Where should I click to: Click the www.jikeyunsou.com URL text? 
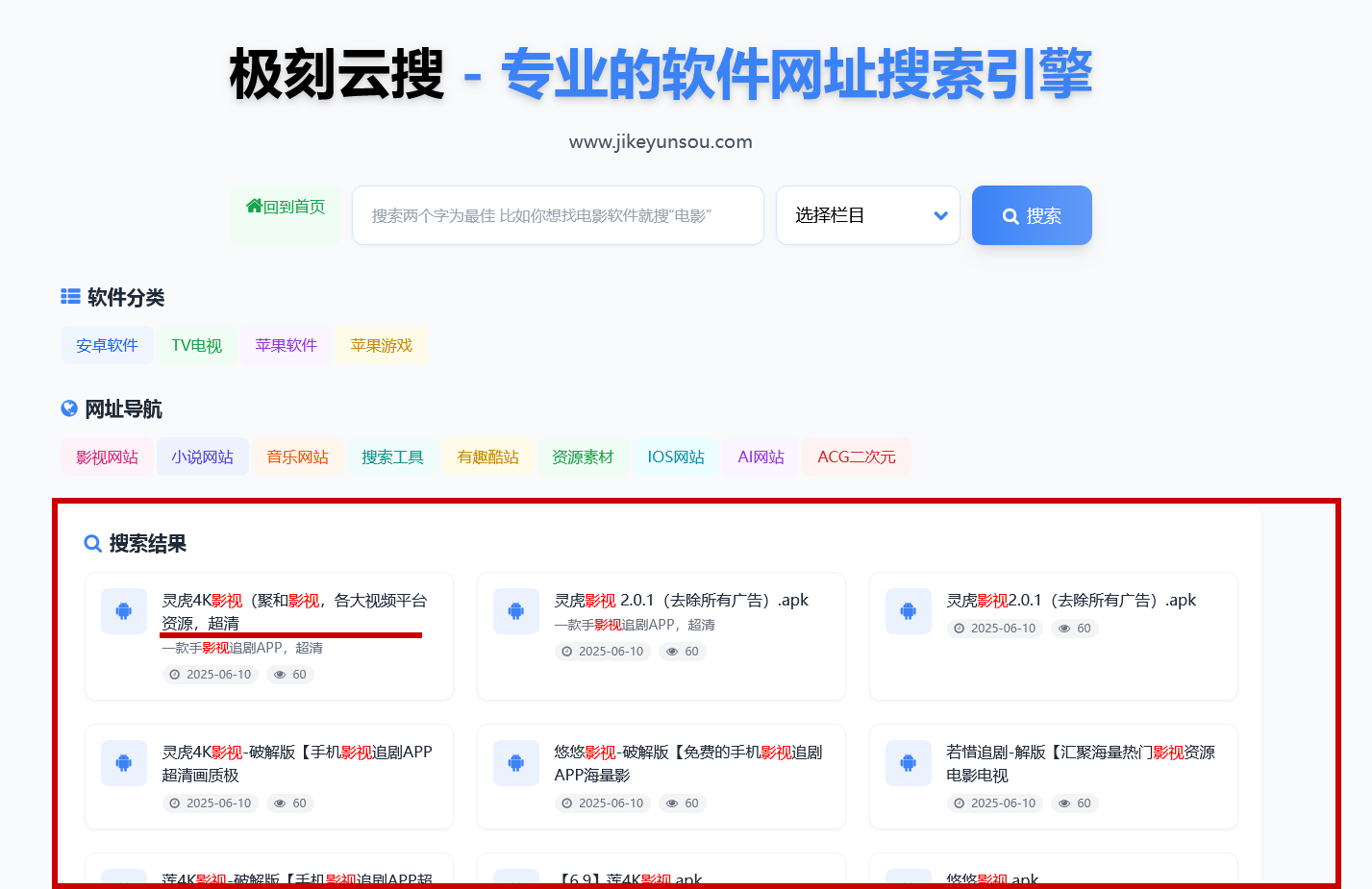click(661, 141)
